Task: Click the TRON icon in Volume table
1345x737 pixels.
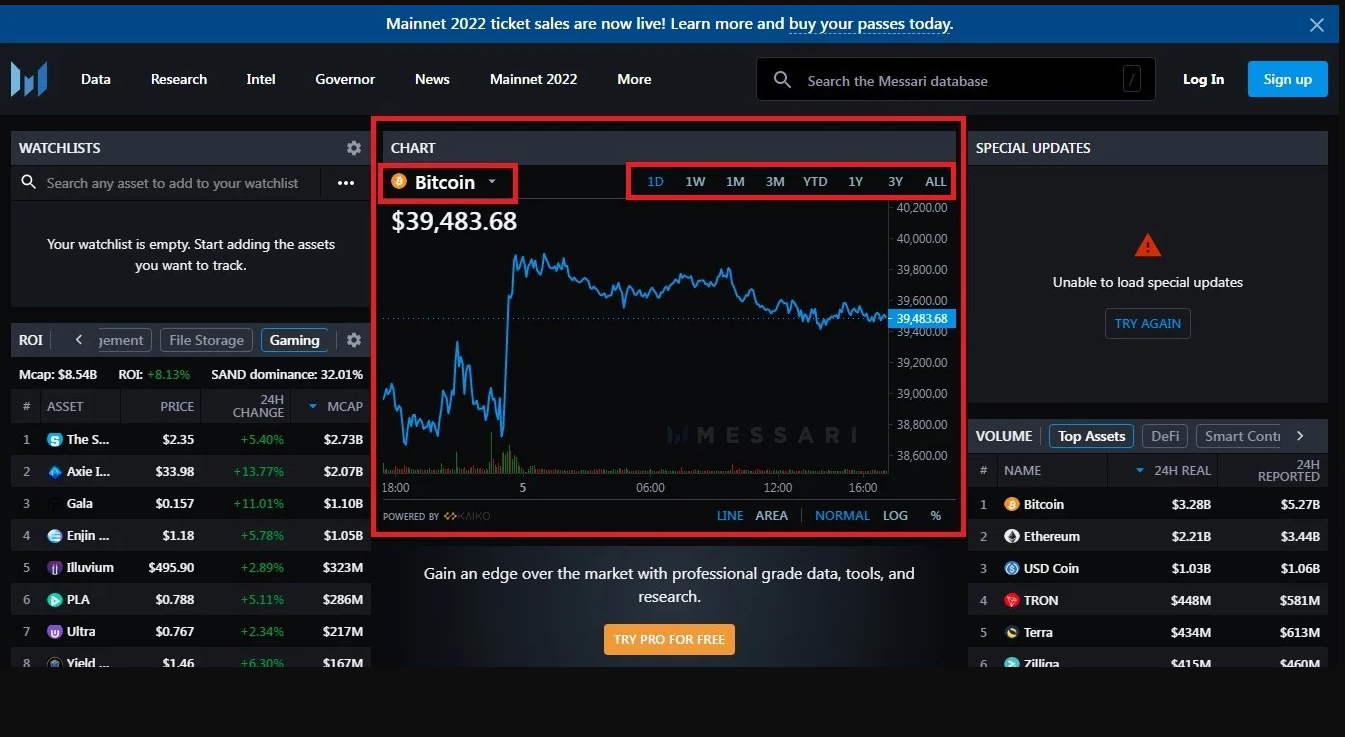Action: (x=1012, y=600)
